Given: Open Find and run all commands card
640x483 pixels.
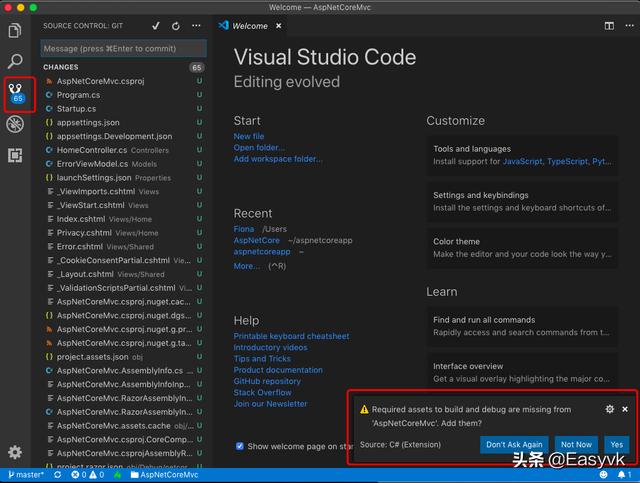Looking at the screenshot, I should tap(522, 326).
